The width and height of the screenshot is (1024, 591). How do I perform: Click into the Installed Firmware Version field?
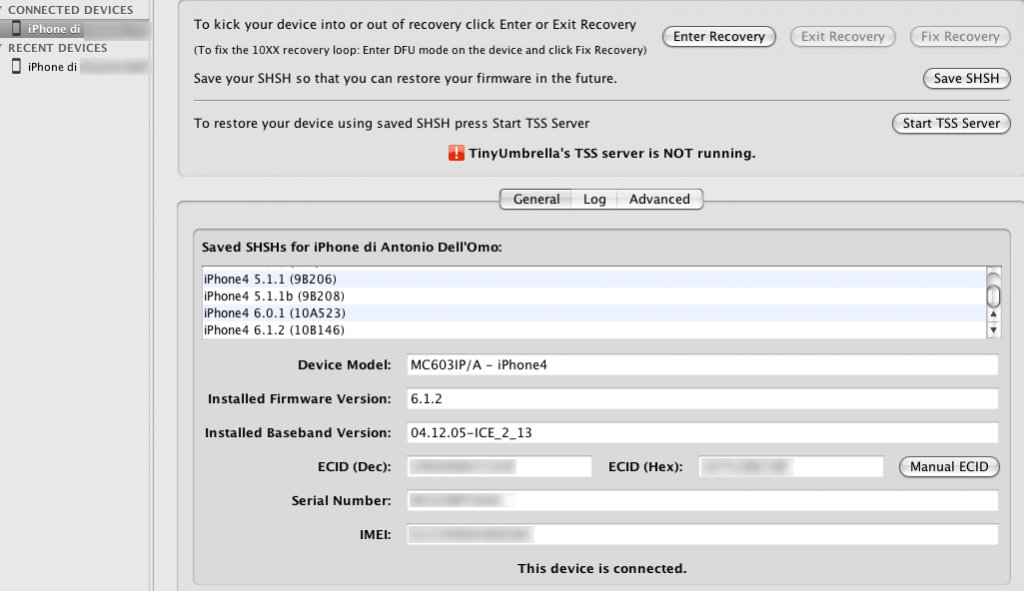(x=702, y=399)
